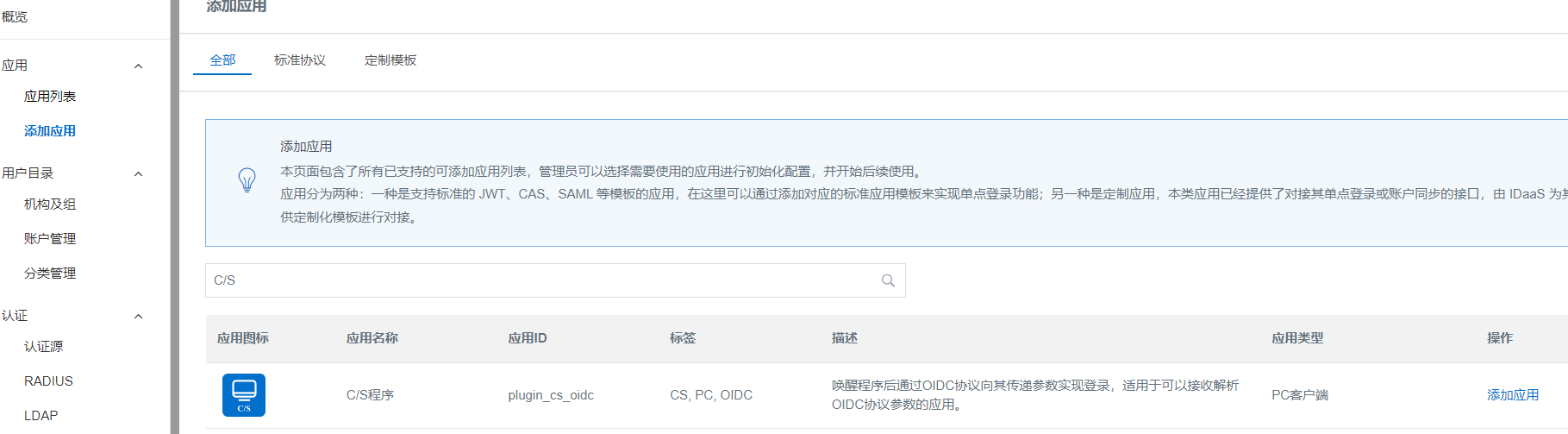
Task: Go to 账户管理 in sidebar
Action: 50,239
